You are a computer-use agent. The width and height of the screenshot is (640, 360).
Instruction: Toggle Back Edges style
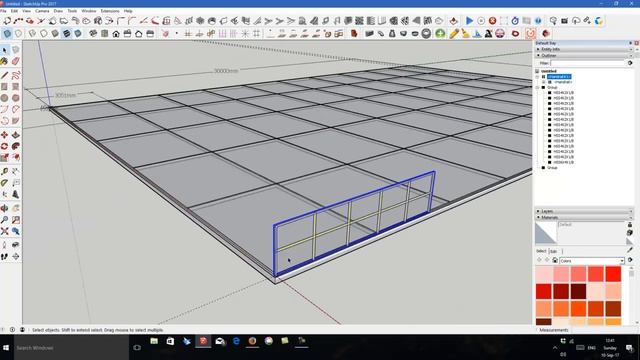19,33
